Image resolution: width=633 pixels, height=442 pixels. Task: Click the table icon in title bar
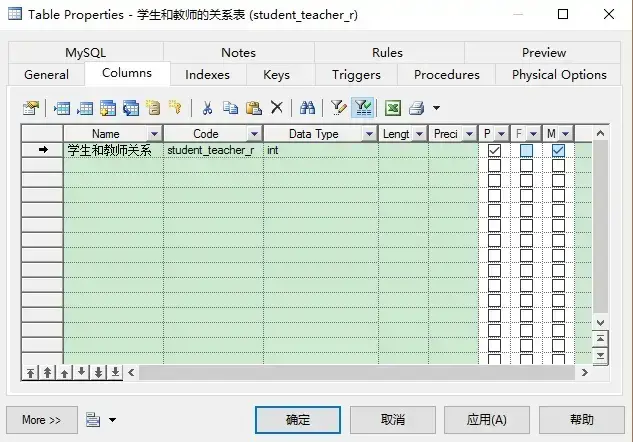[15, 14]
